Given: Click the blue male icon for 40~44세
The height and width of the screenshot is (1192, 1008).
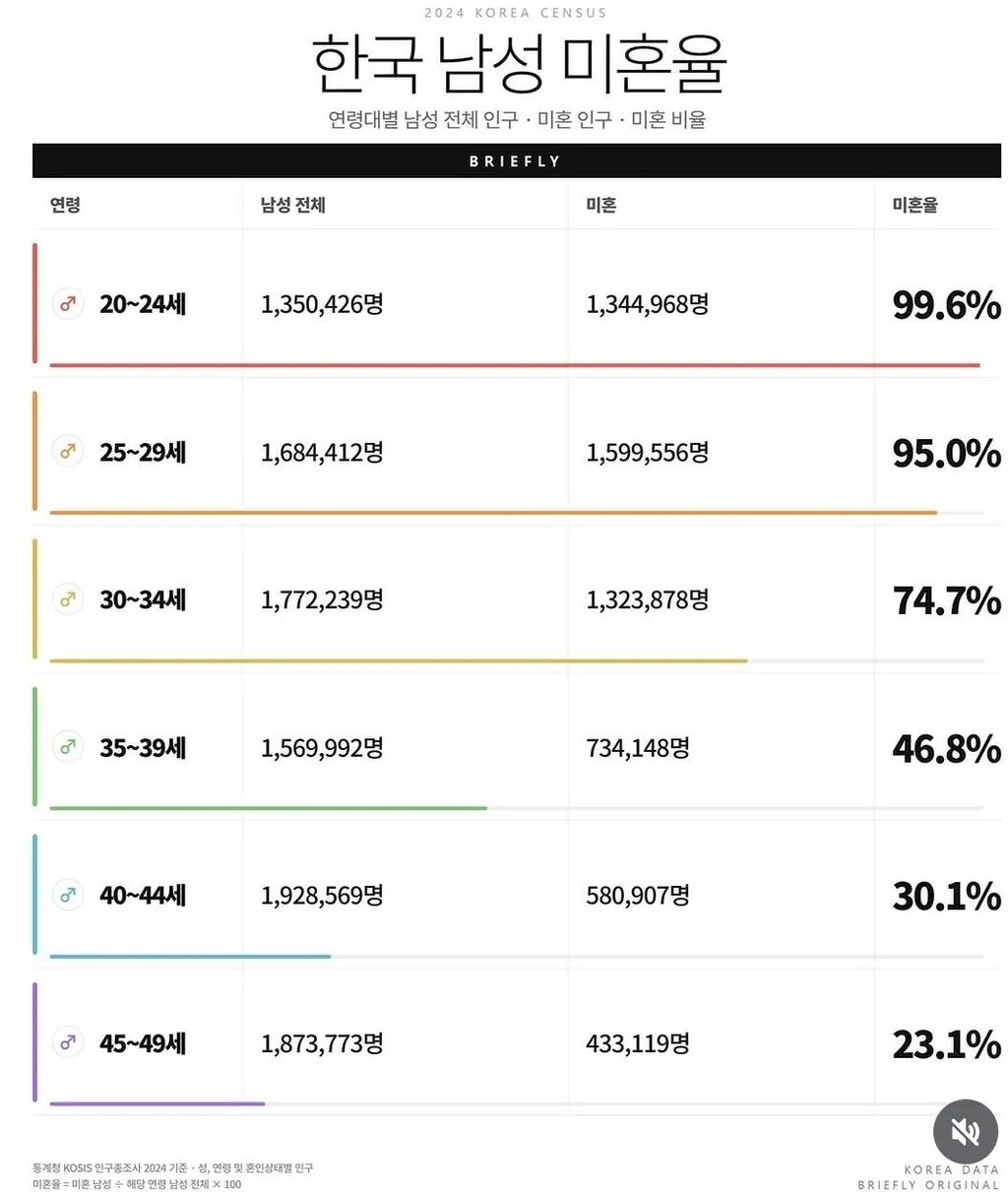Looking at the screenshot, I should click(68, 895).
